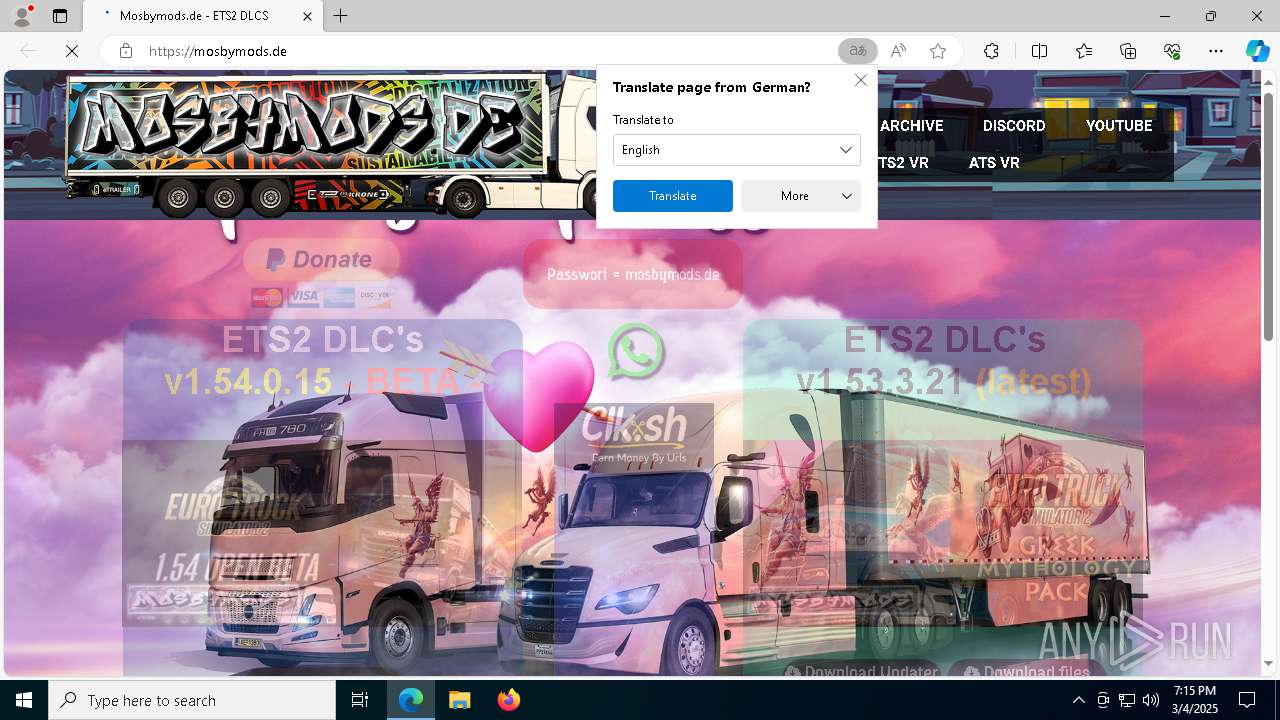Close the translate popup

[861, 80]
